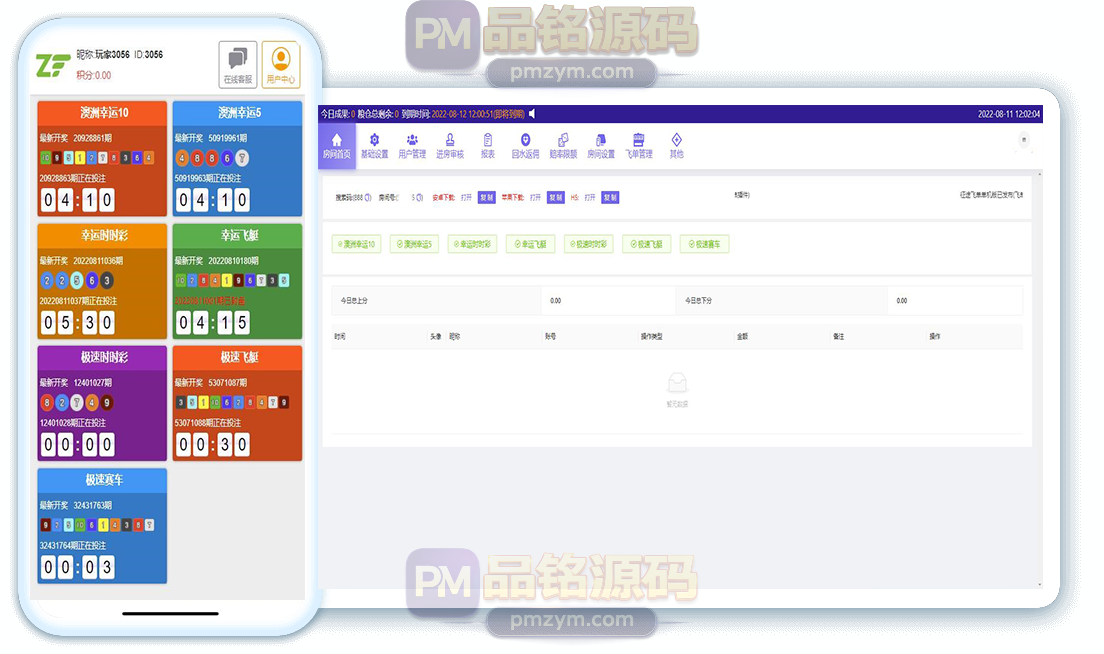Open the 极速飞艇 game card on phone
The width and height of the screenshot is (1104, 654).
[x=237, y=403]
